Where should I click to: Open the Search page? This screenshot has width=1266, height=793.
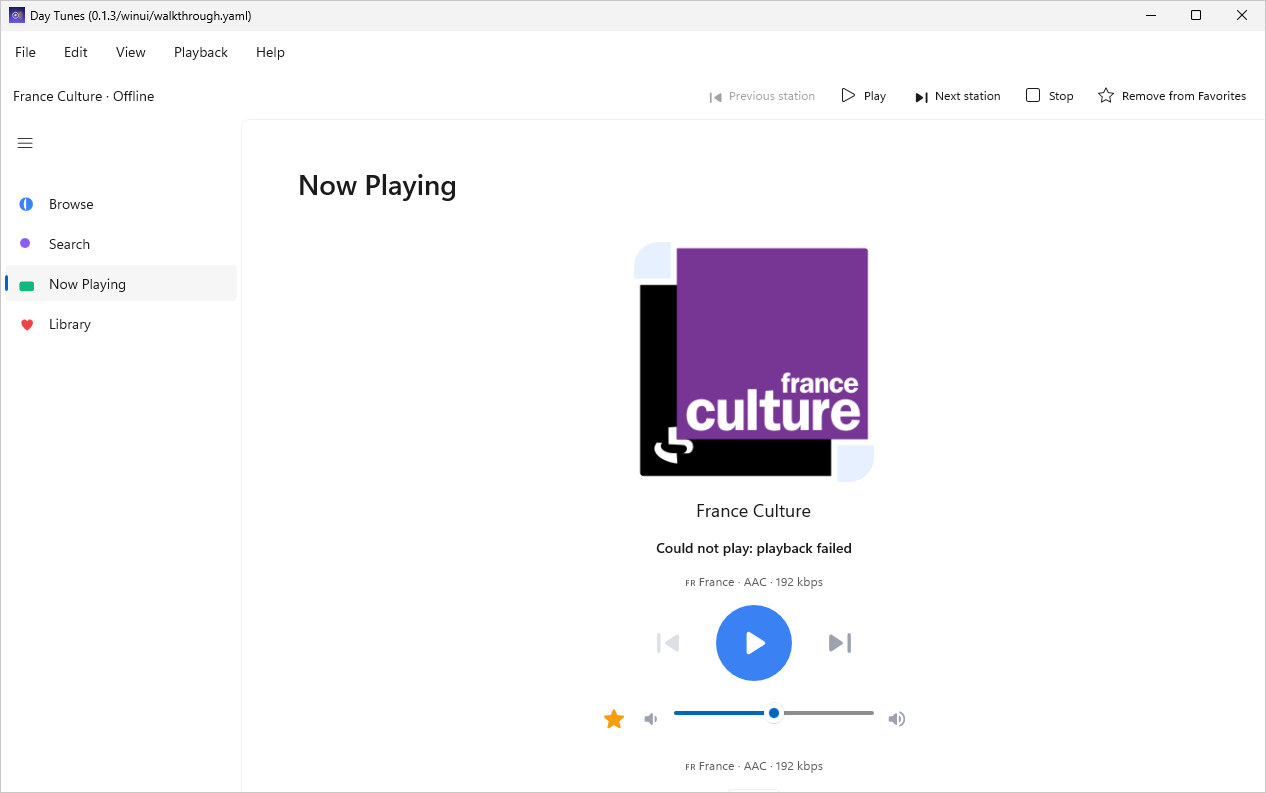[121, 244]
